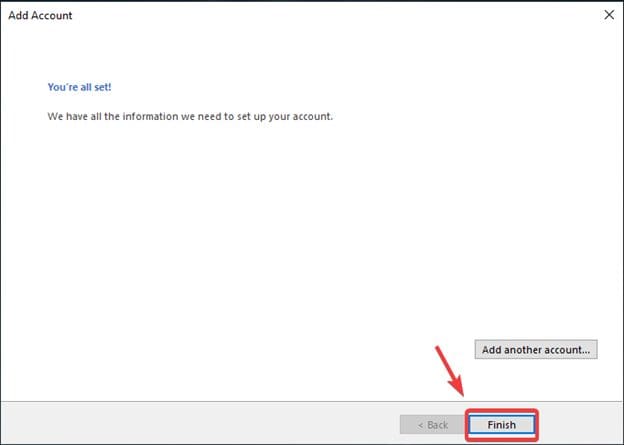Click the red arrow pointing to Finish
Screen dimensions: 624x445
(447, 372)
